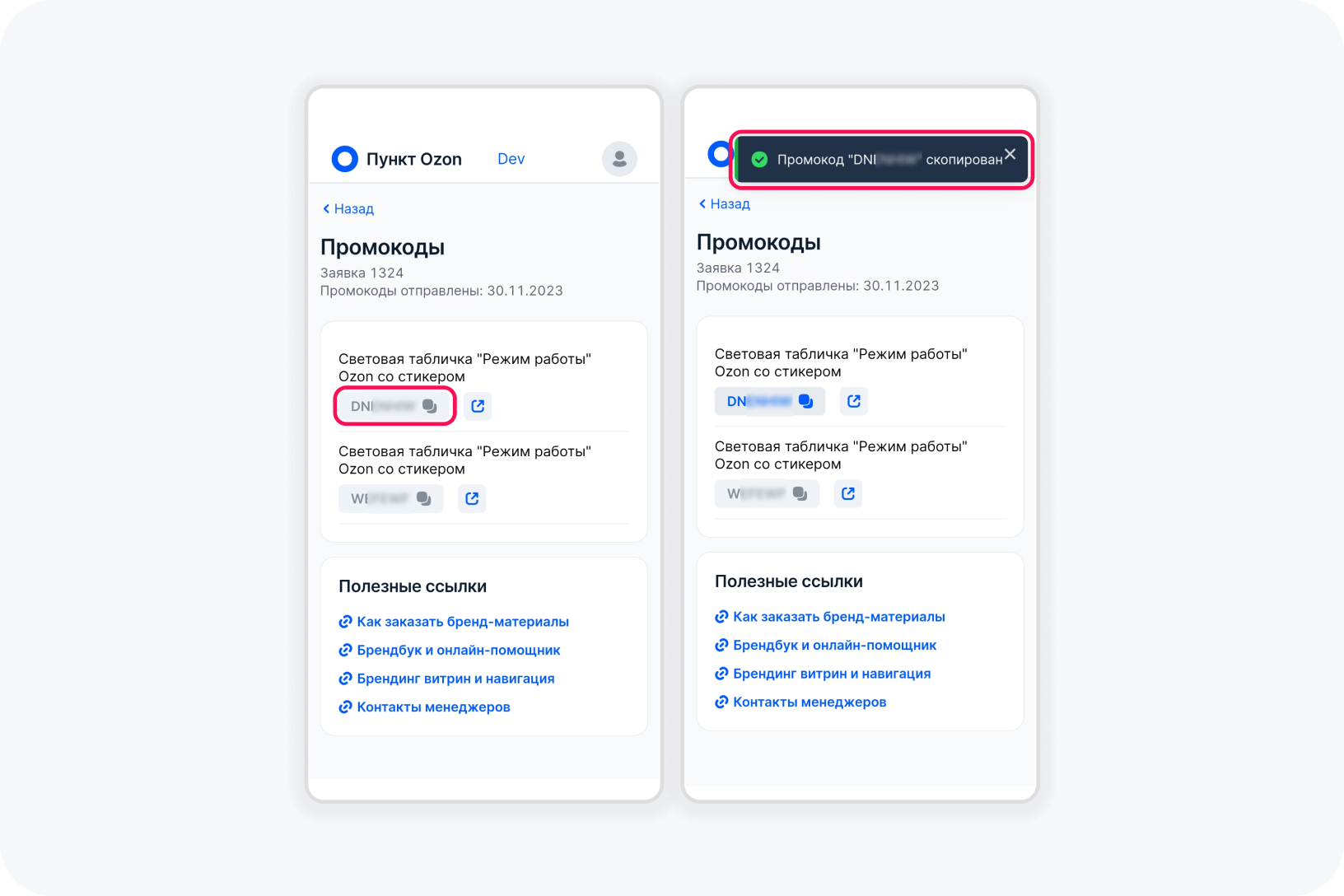Open Контакты менеджеров link in left panel

[424, 707]
